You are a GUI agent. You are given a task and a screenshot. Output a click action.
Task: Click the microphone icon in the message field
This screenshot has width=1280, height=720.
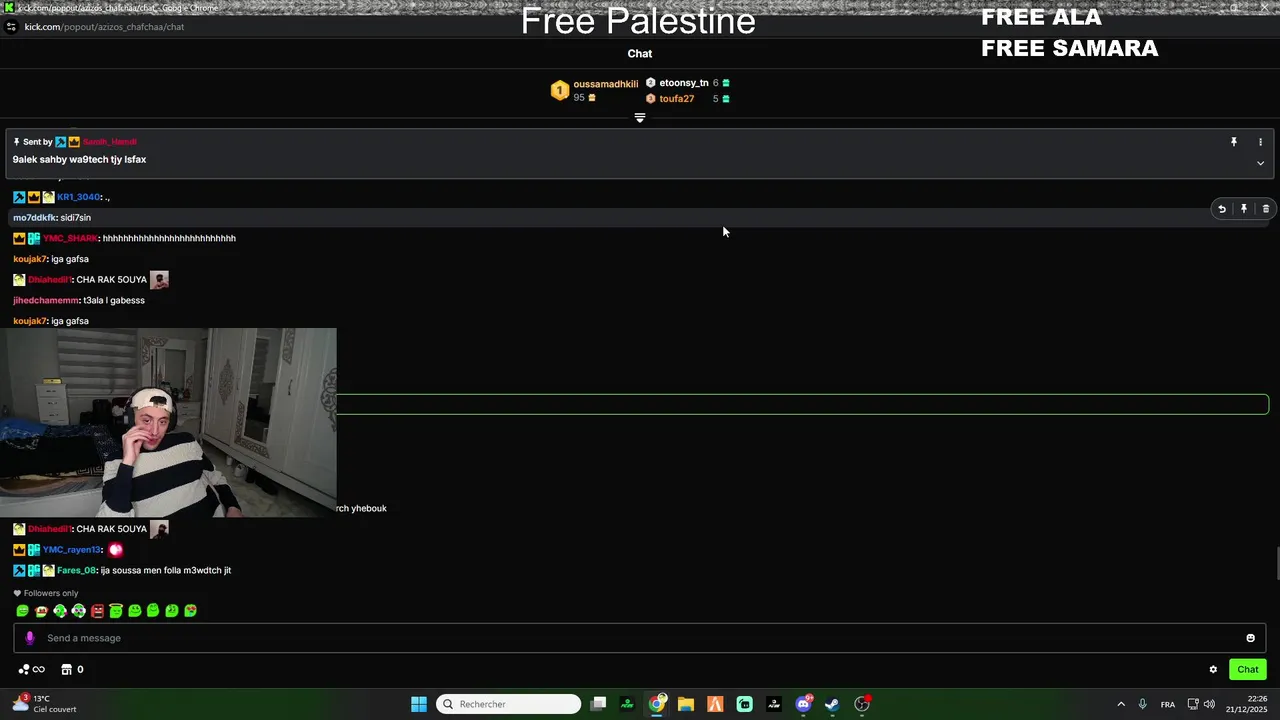(29, 638)
